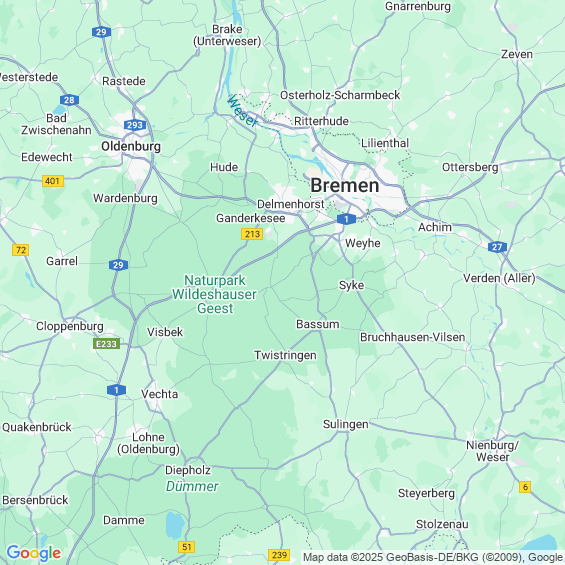Click the Naturpark Wildeshauser Geest label
This screenshot has height=565, width=565.
214,294
